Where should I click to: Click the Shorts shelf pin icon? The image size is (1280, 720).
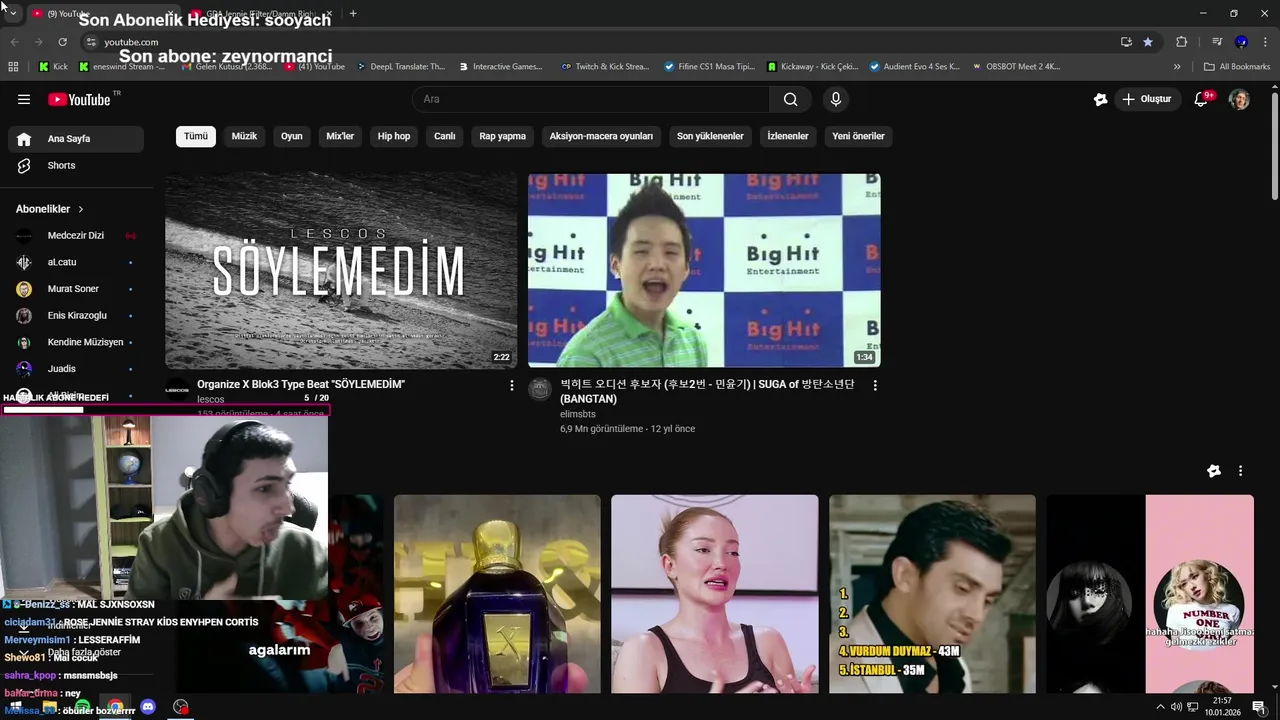(1214, 471)
